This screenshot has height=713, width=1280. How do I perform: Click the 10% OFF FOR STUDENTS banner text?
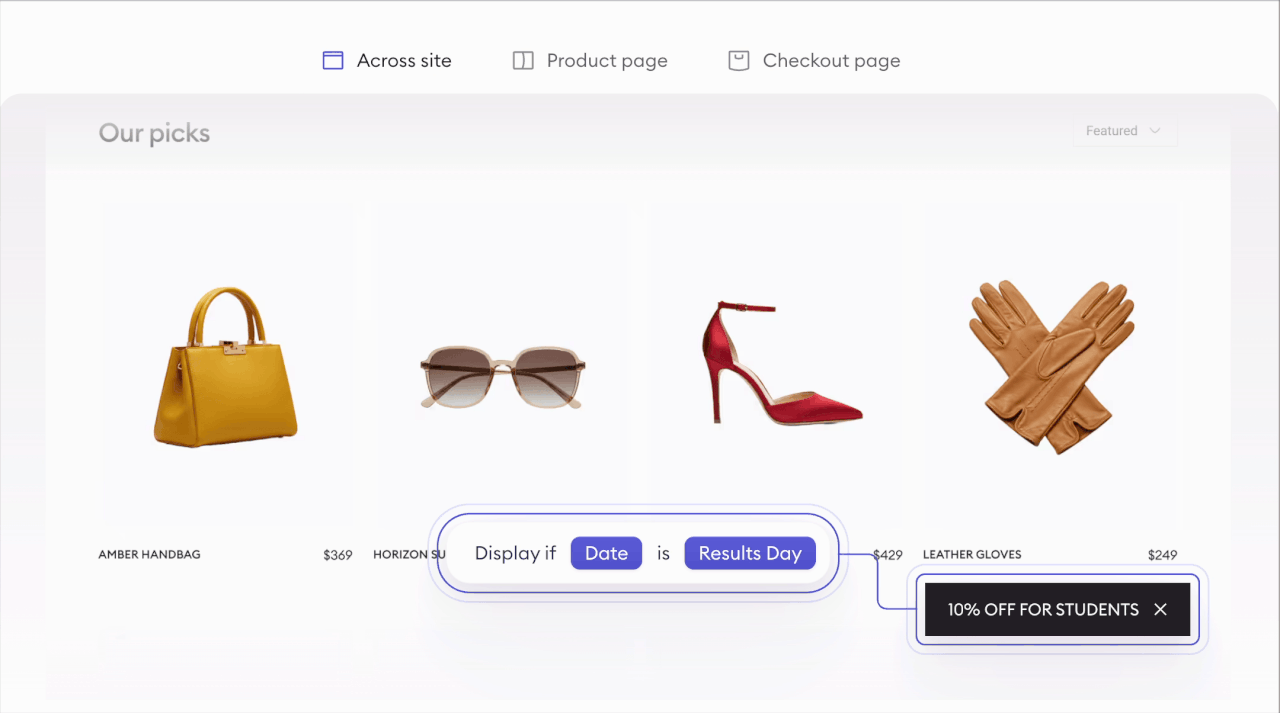pyautogui.click(x=1043, y=609)
